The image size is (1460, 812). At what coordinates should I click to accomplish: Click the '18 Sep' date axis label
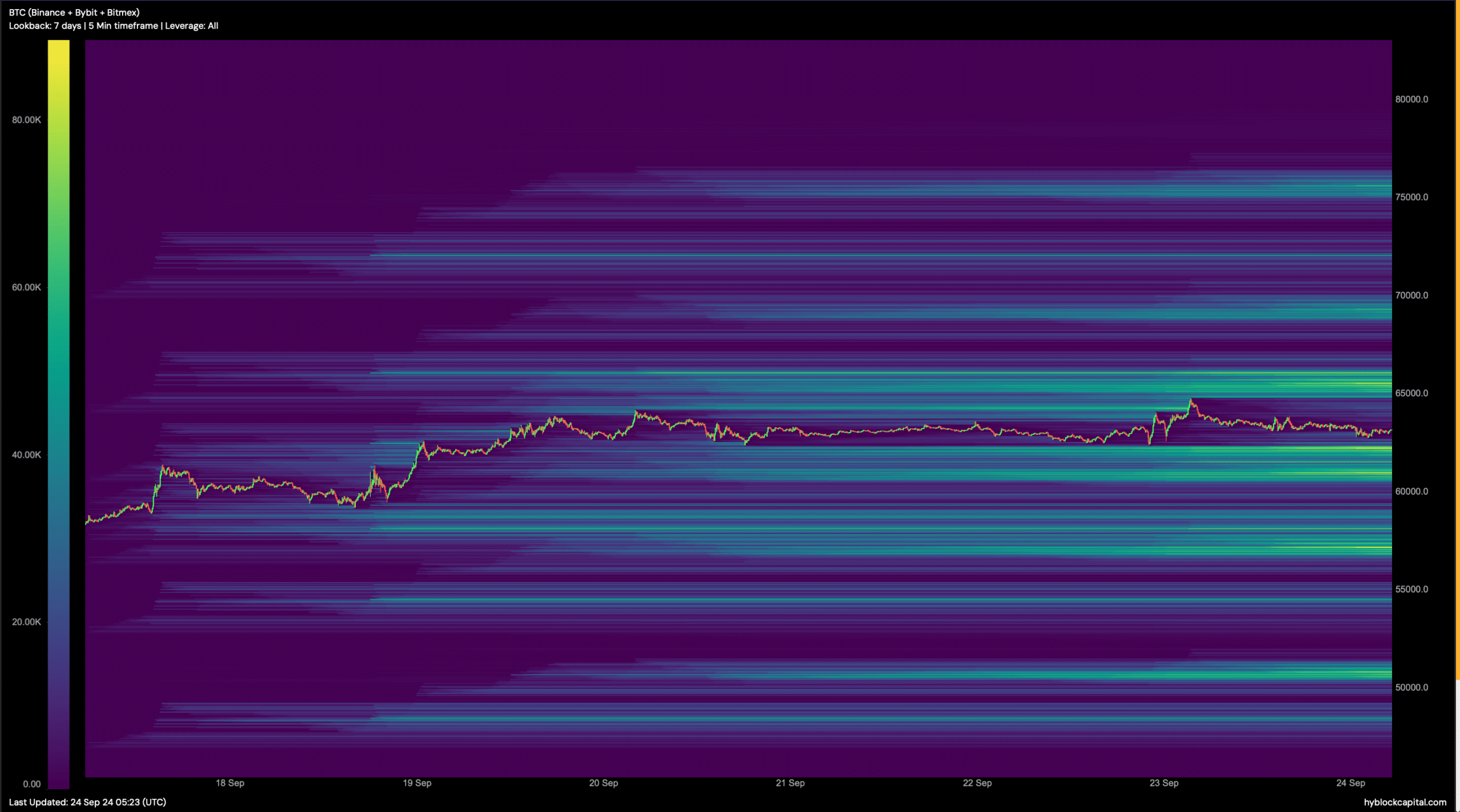click(x=230, y=783)
